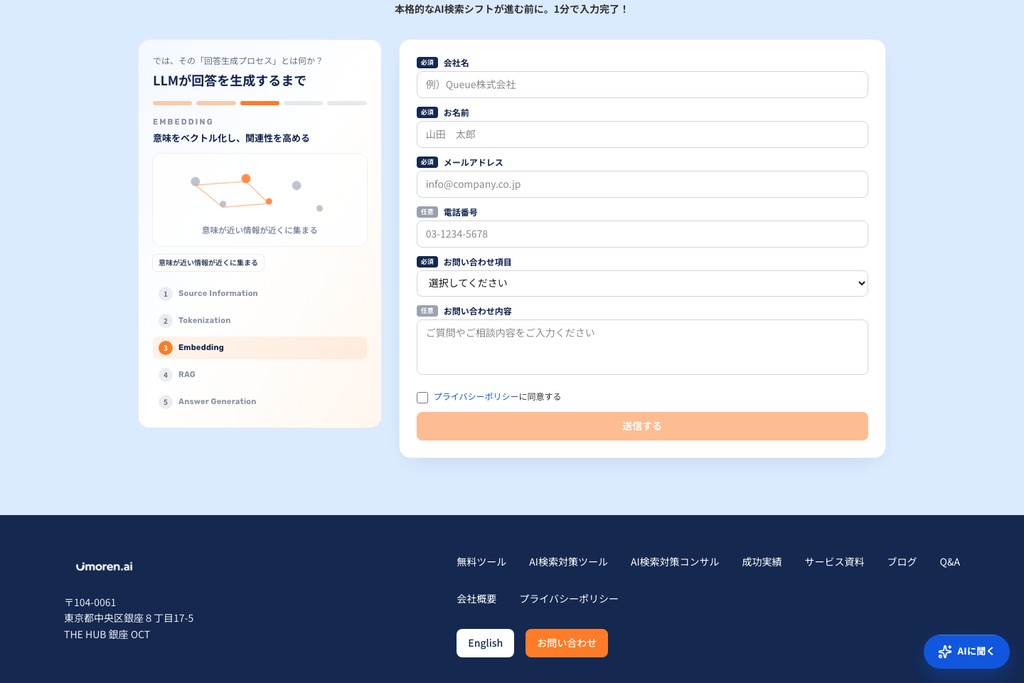Open 無料ツール footer link
The image size is (1024, 683).
pos(481,562)
